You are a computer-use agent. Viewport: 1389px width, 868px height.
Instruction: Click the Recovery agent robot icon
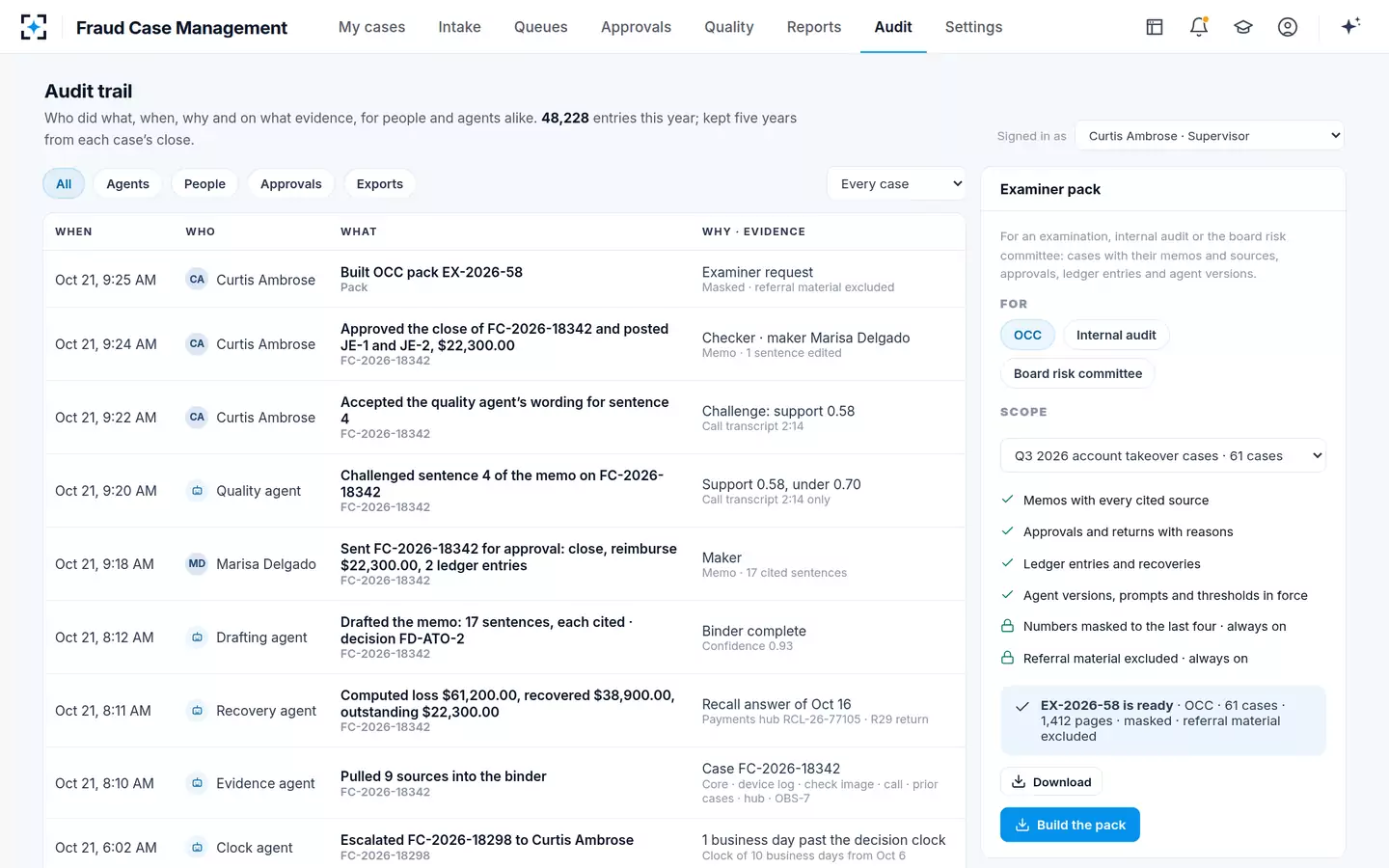pos(197,711)
